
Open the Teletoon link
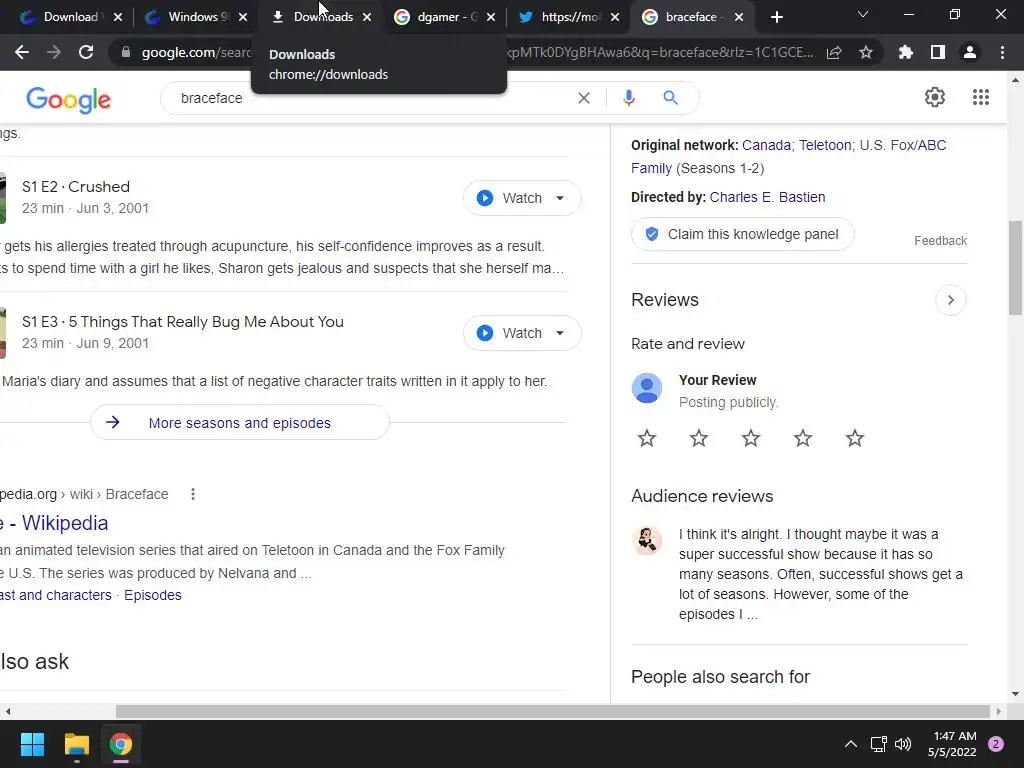(825, 145)
